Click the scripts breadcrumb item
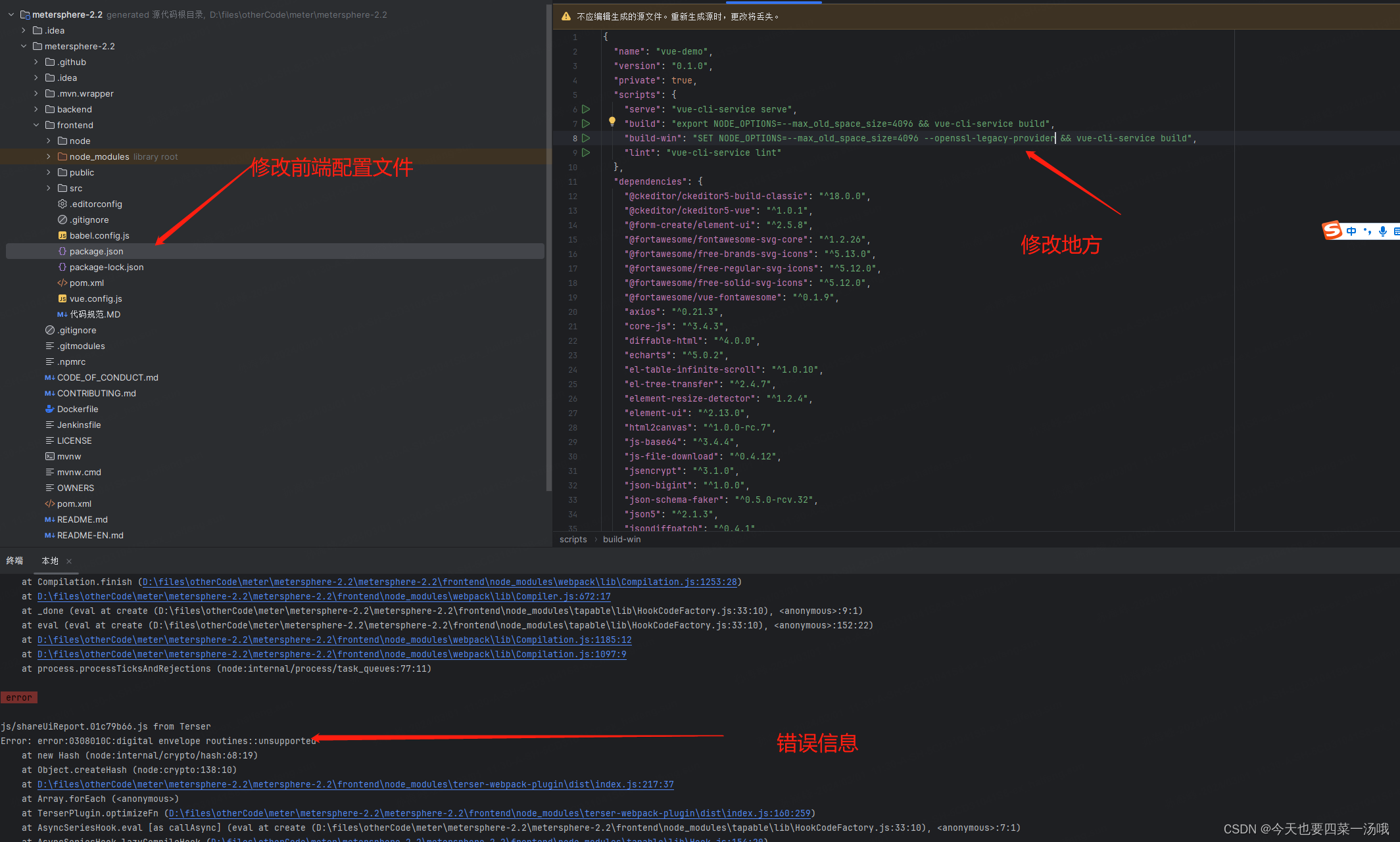This screenshot has width=1400, height=842. [573, 539]
